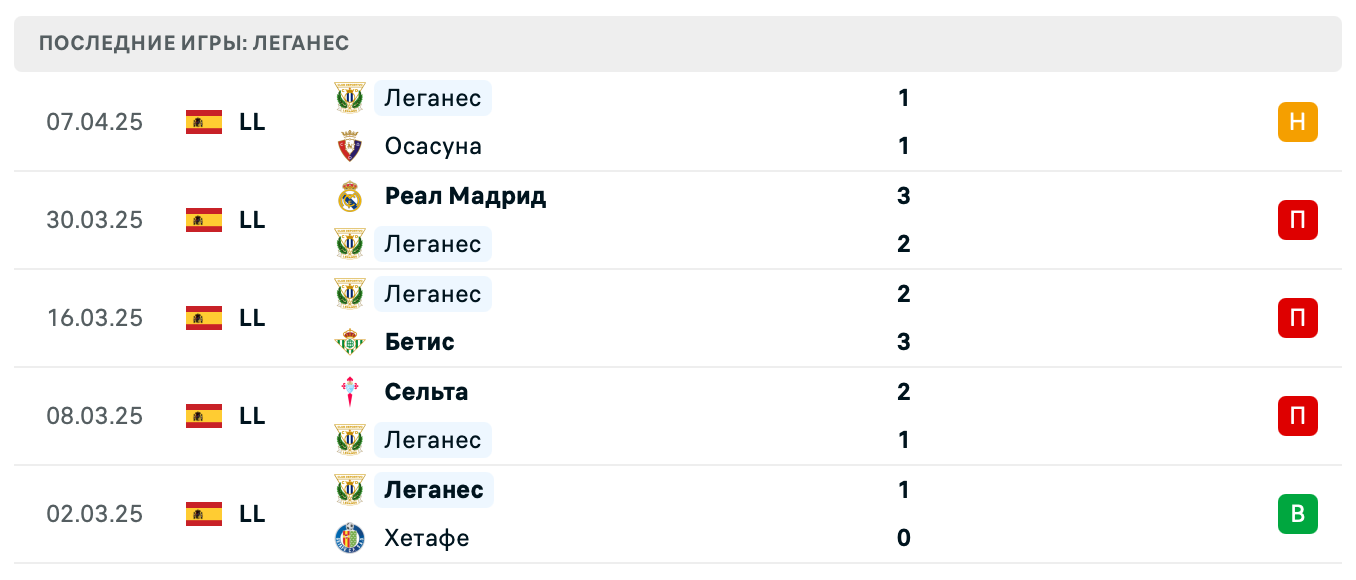Click the Real Madrid club crest
The width and height of the screenshot is (1356, 580).
click(x=350, y=196)
